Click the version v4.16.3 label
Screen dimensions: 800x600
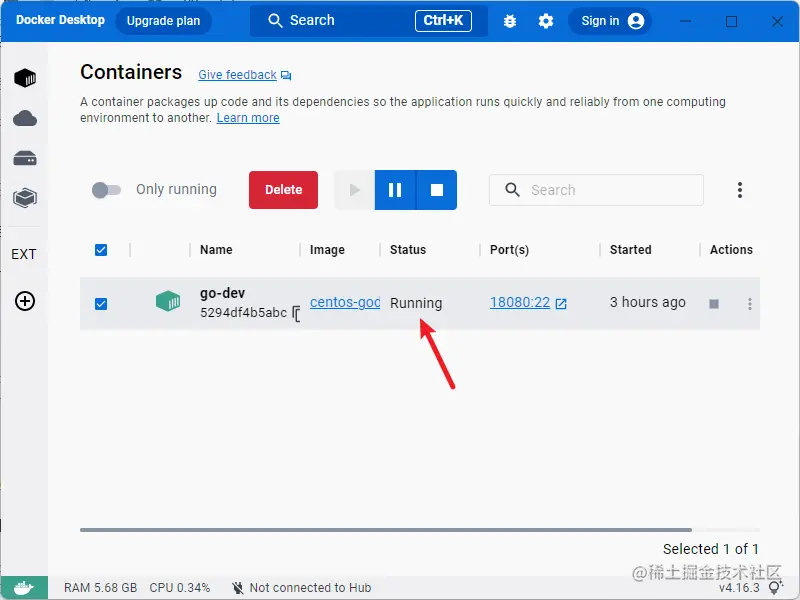click(739, 588)
